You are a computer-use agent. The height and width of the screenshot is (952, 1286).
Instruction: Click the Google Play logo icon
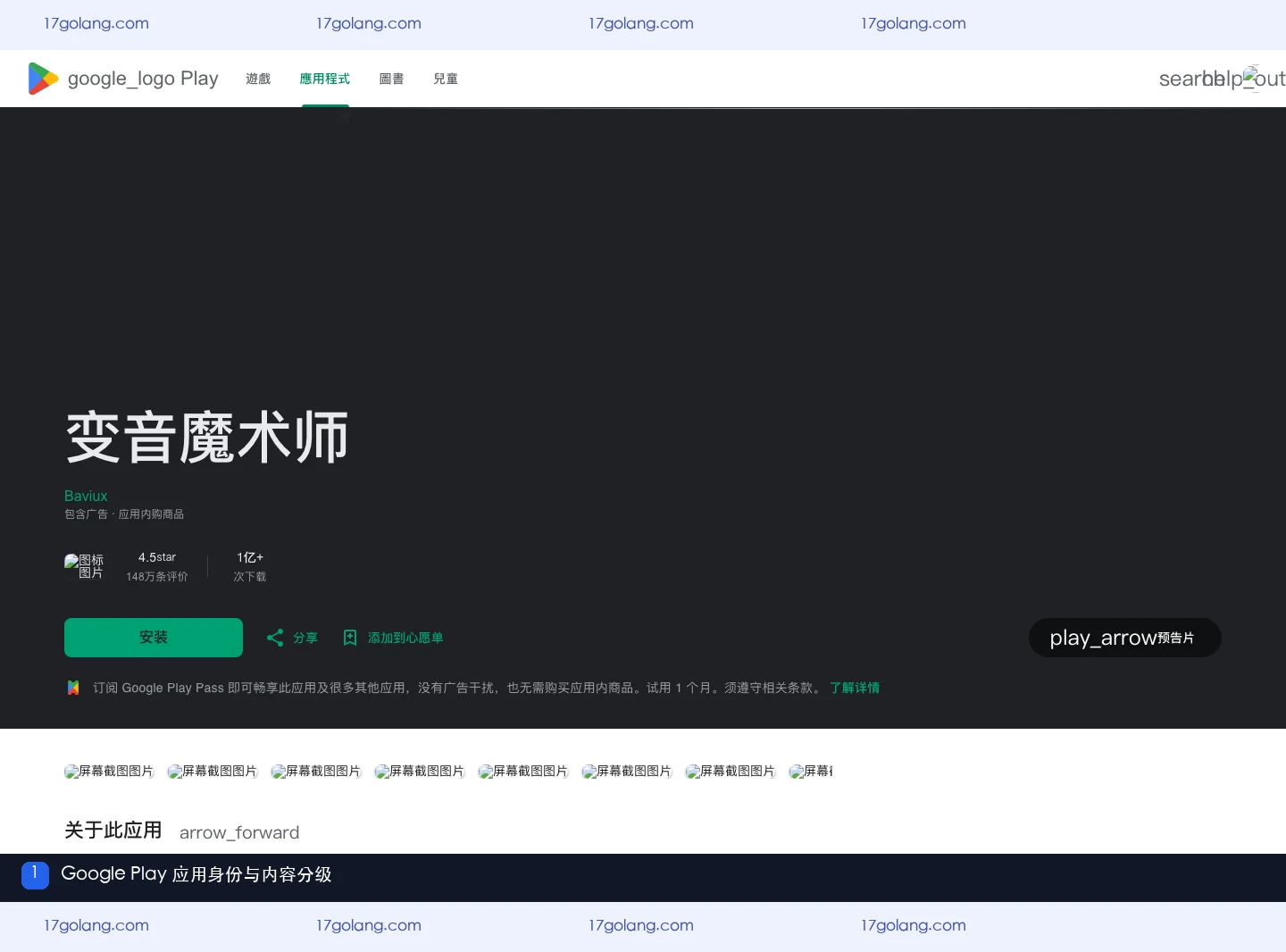(43, 79)
